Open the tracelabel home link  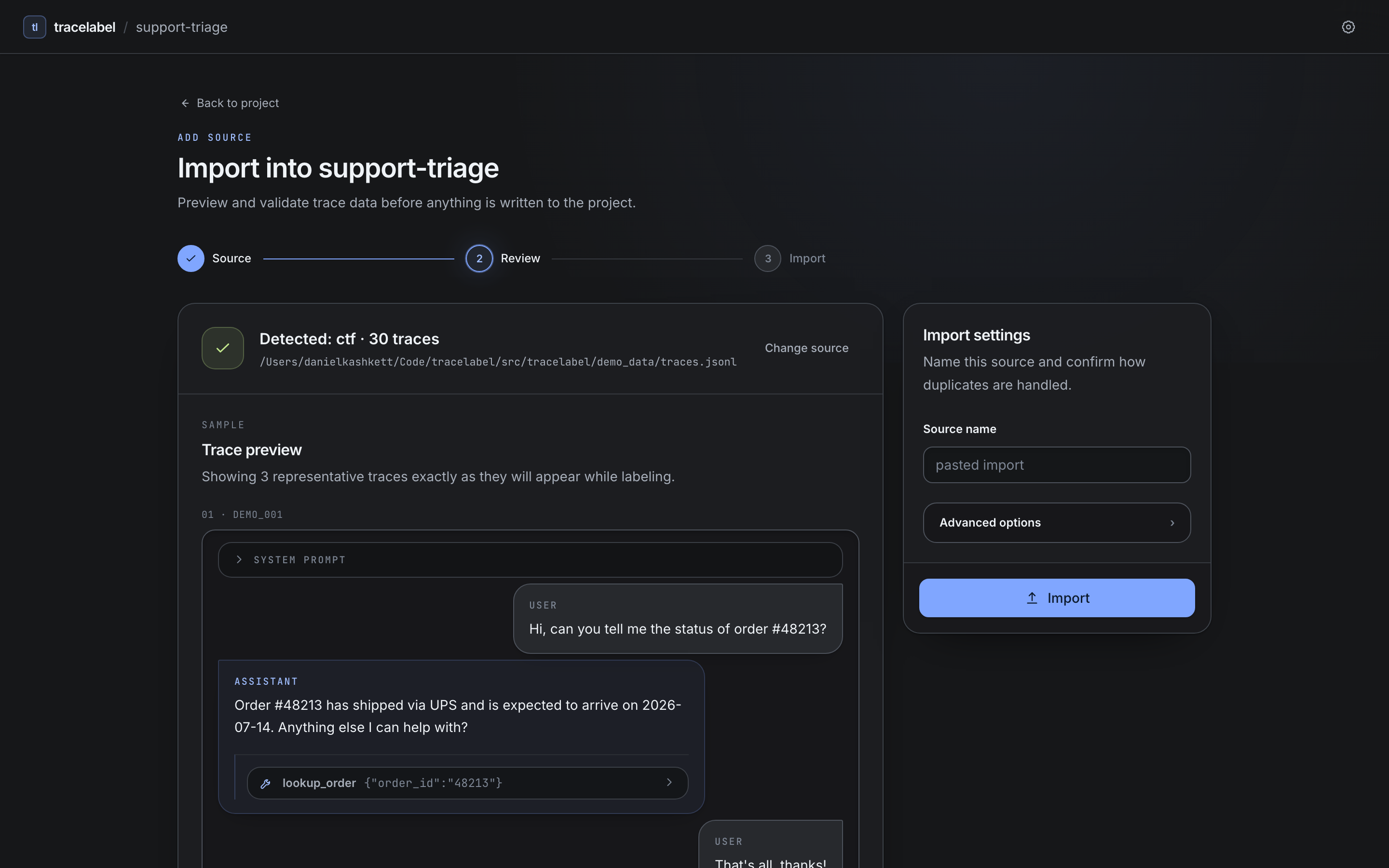(x=84, y=27)
